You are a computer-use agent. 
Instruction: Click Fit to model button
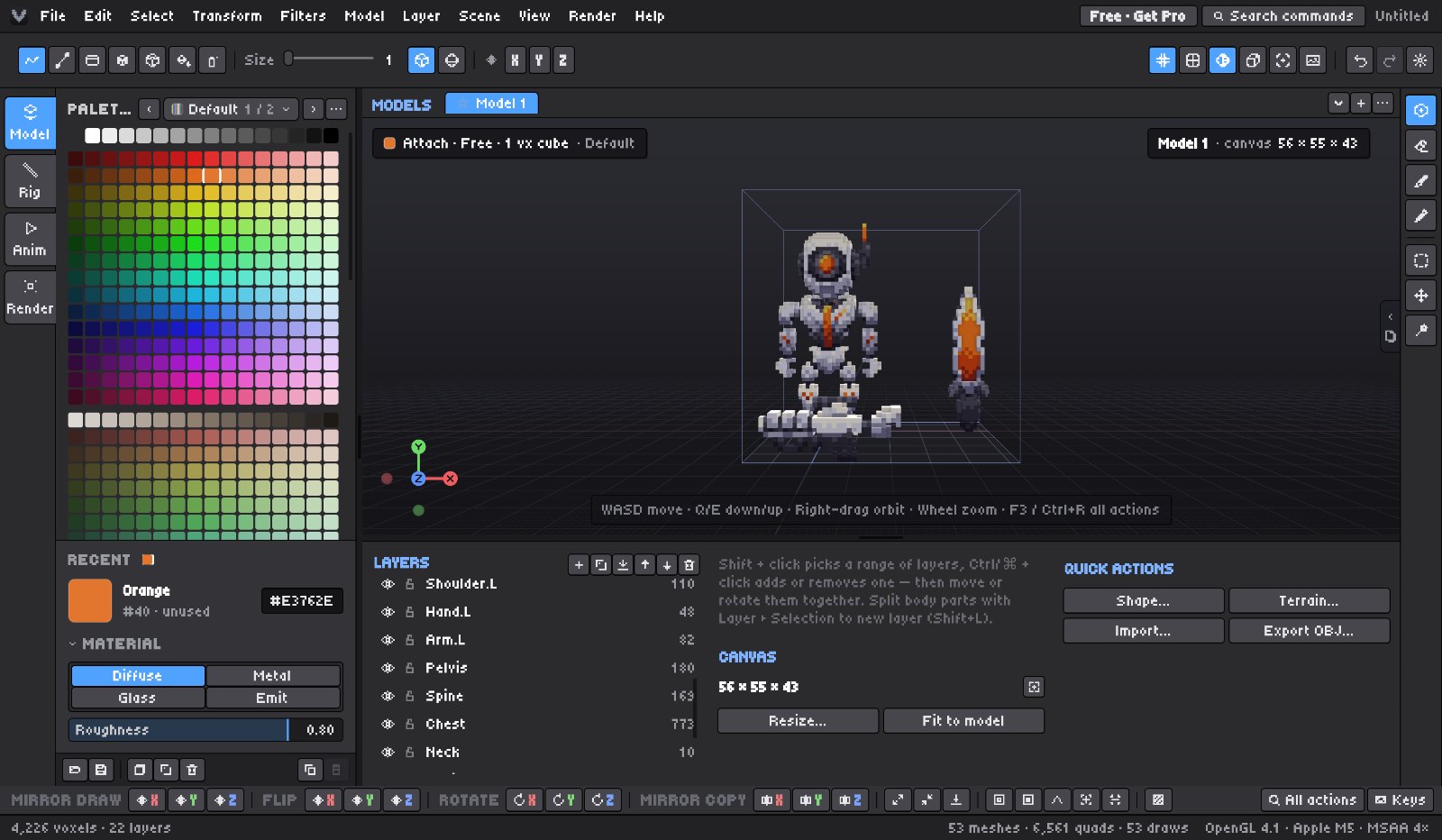click(x=963, y=721)
